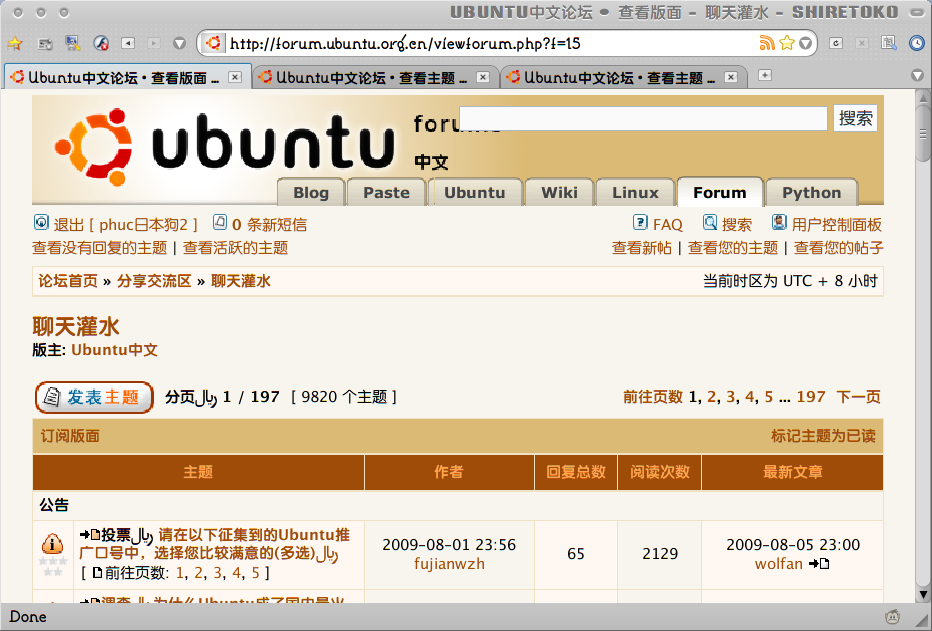Viewport: 932px width, 631px height.
Task: Click the forum search input field
Action: pyautogui.click(x=643, y=118)
